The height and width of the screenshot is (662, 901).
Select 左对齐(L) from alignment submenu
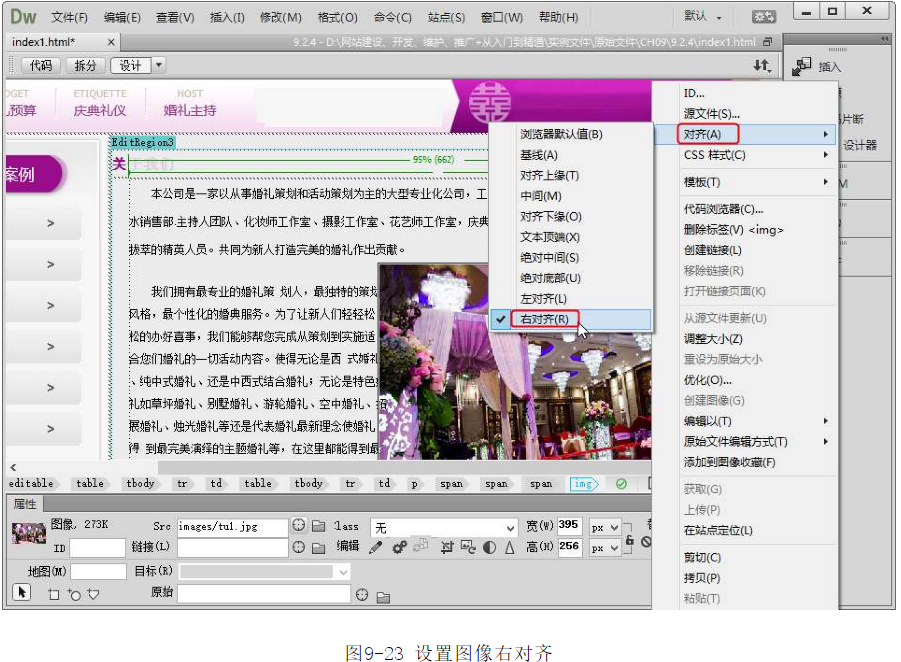coord(543,299)
